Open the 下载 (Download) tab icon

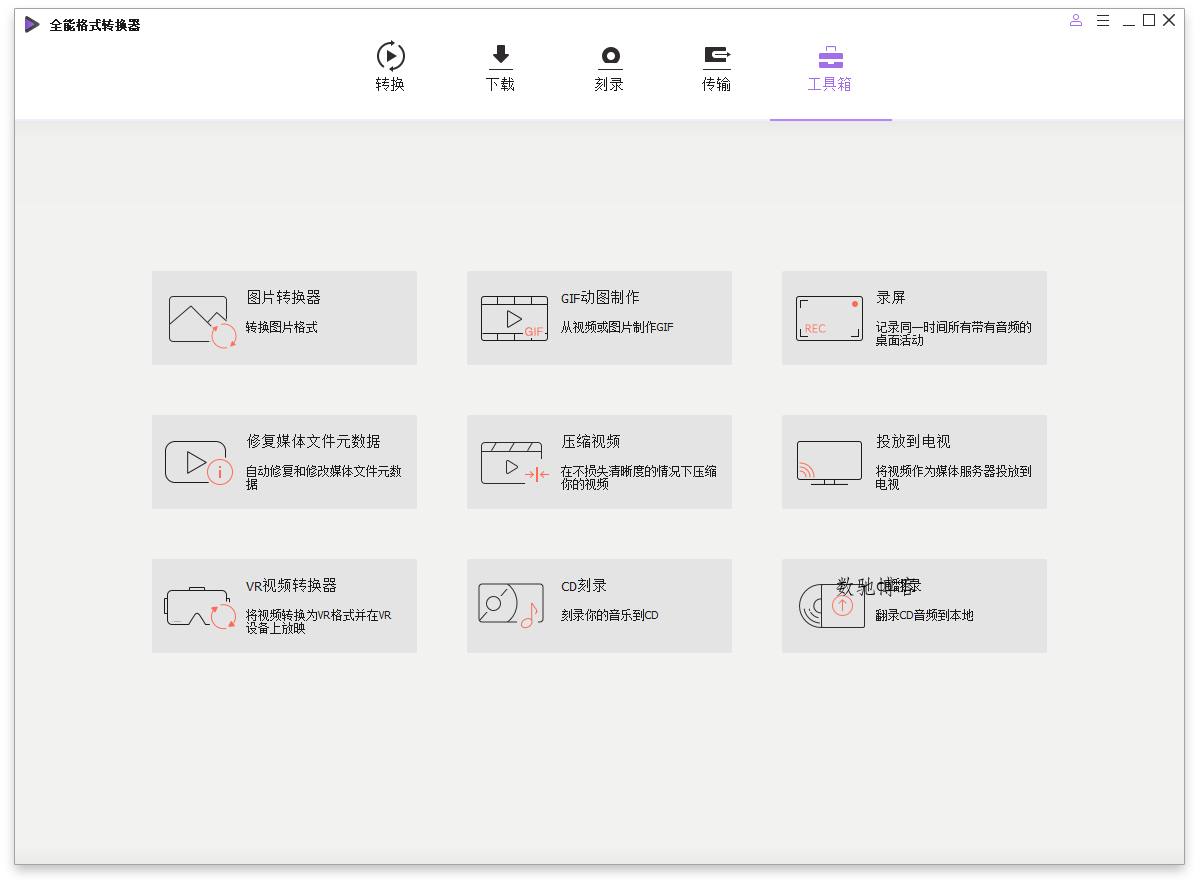500,57
